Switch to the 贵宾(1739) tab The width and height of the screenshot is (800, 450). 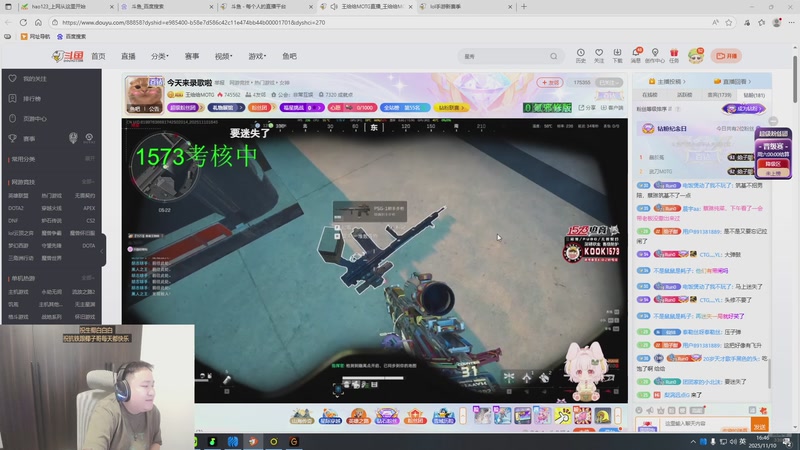(719, 95)
